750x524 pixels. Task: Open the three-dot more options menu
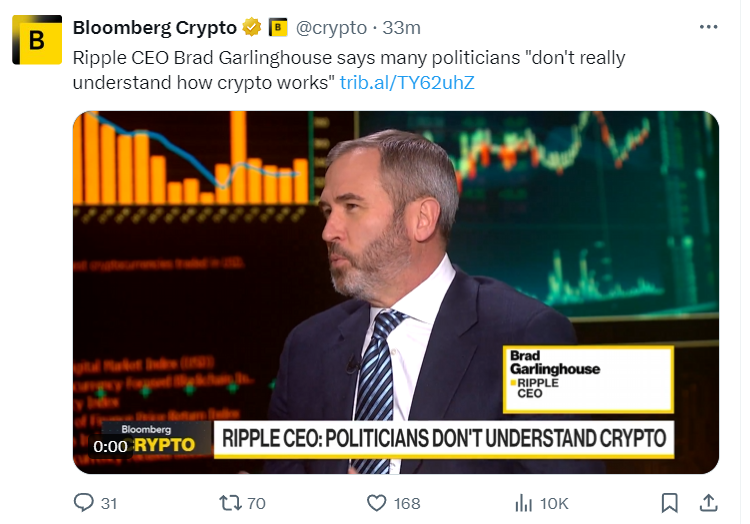coord(708,27)
